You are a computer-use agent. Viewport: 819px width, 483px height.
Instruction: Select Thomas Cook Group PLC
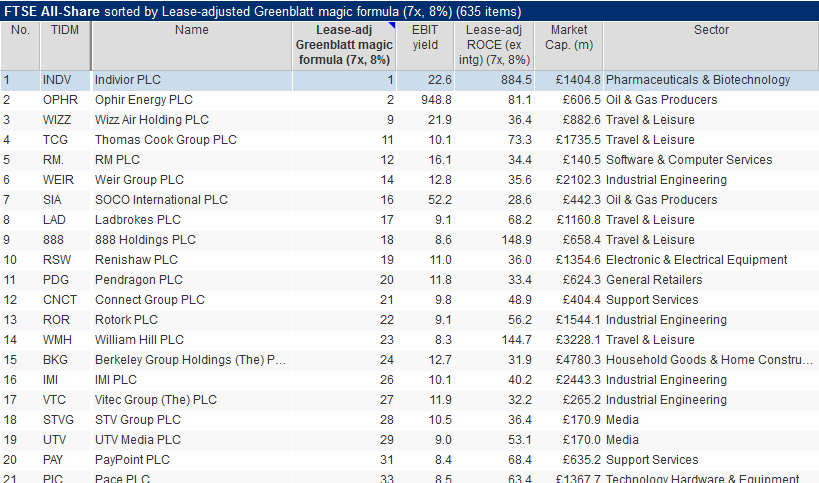(166, 140)
